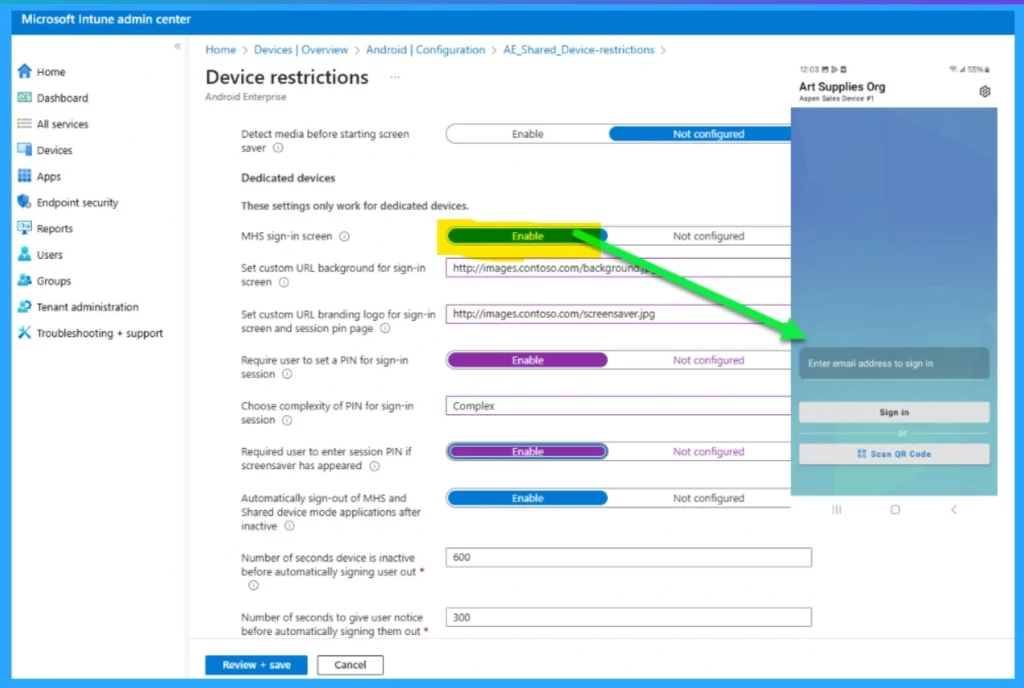
Task: Open the Devices sidebar icon
Action: tap(25, 149)
